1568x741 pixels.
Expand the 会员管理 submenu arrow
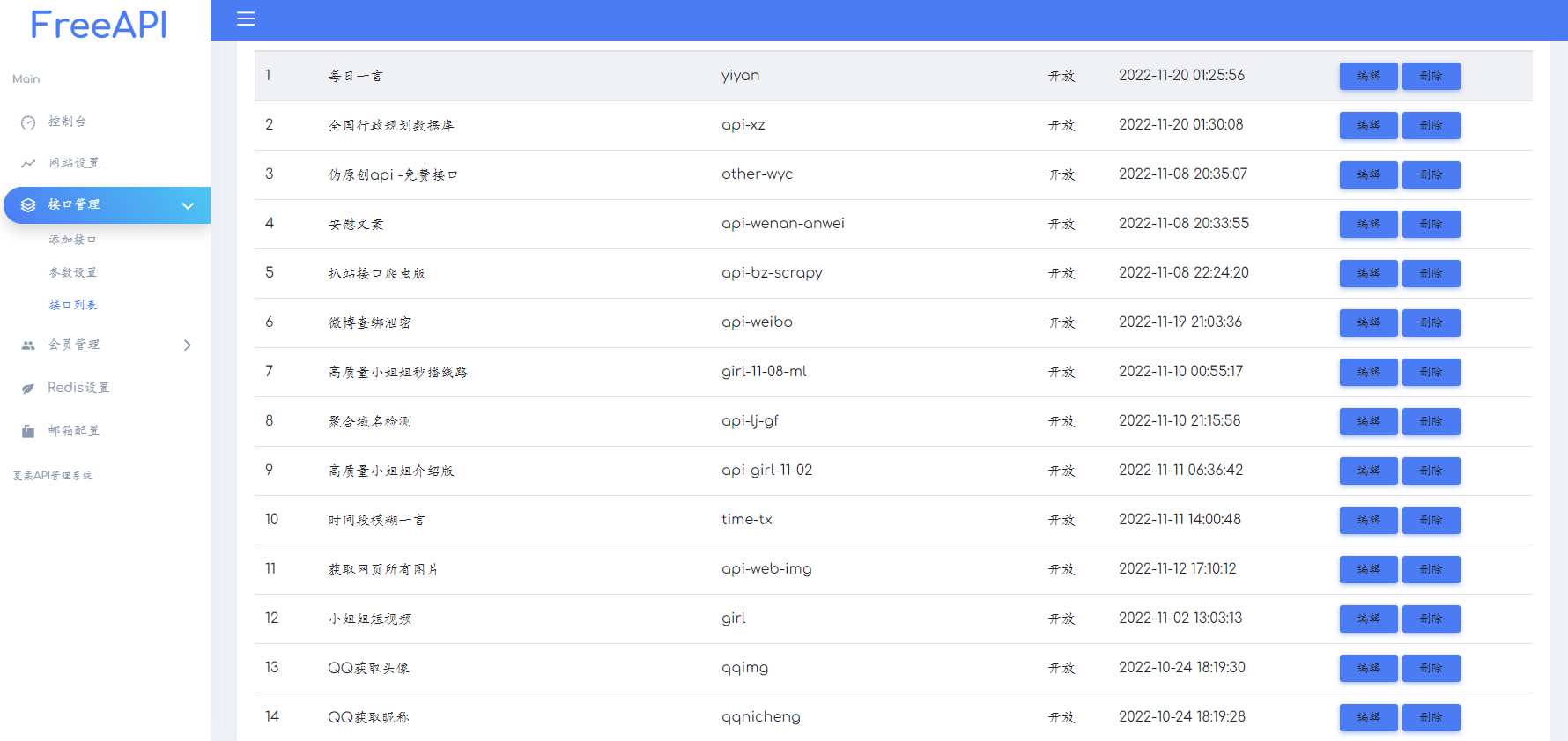click(187, 345)
